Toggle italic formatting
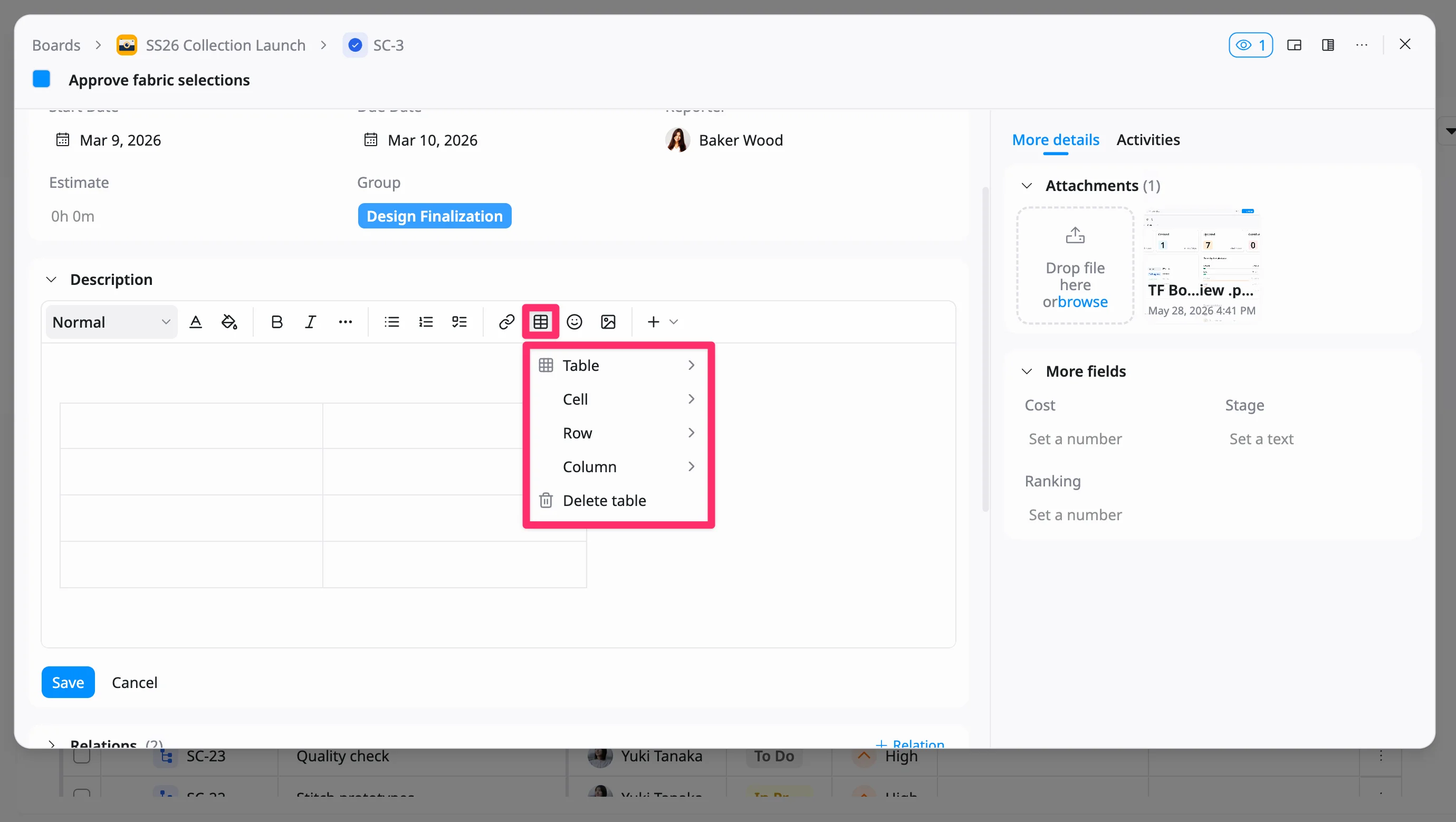 310,322
